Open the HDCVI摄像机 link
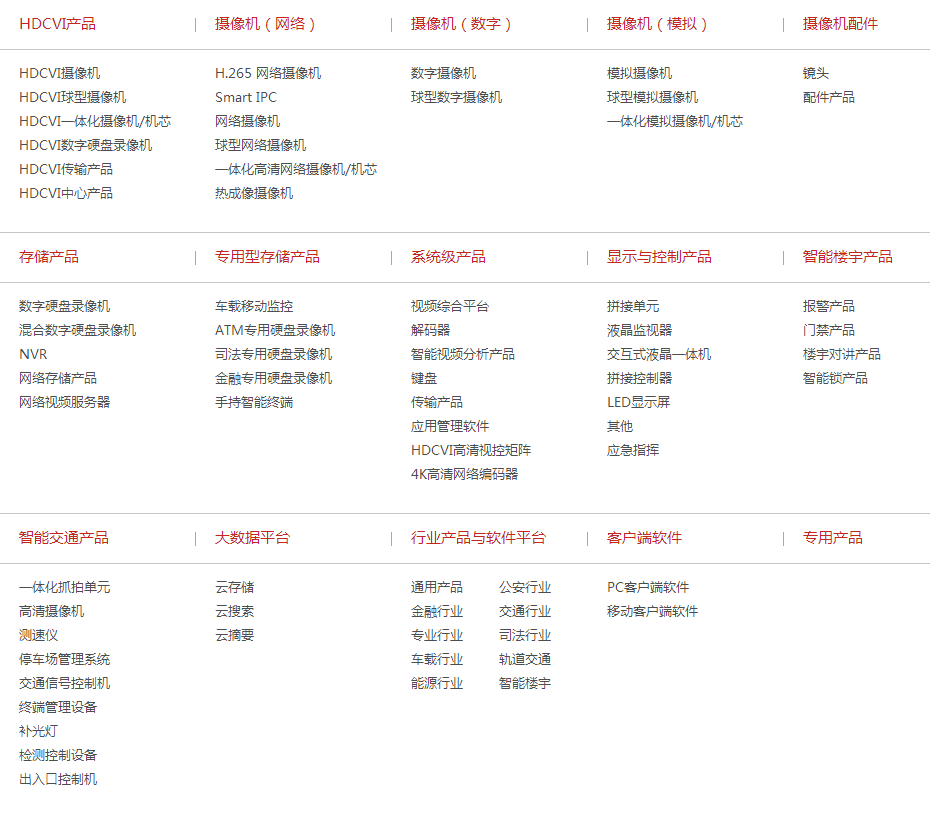930x814 pixels. (59, 73)
